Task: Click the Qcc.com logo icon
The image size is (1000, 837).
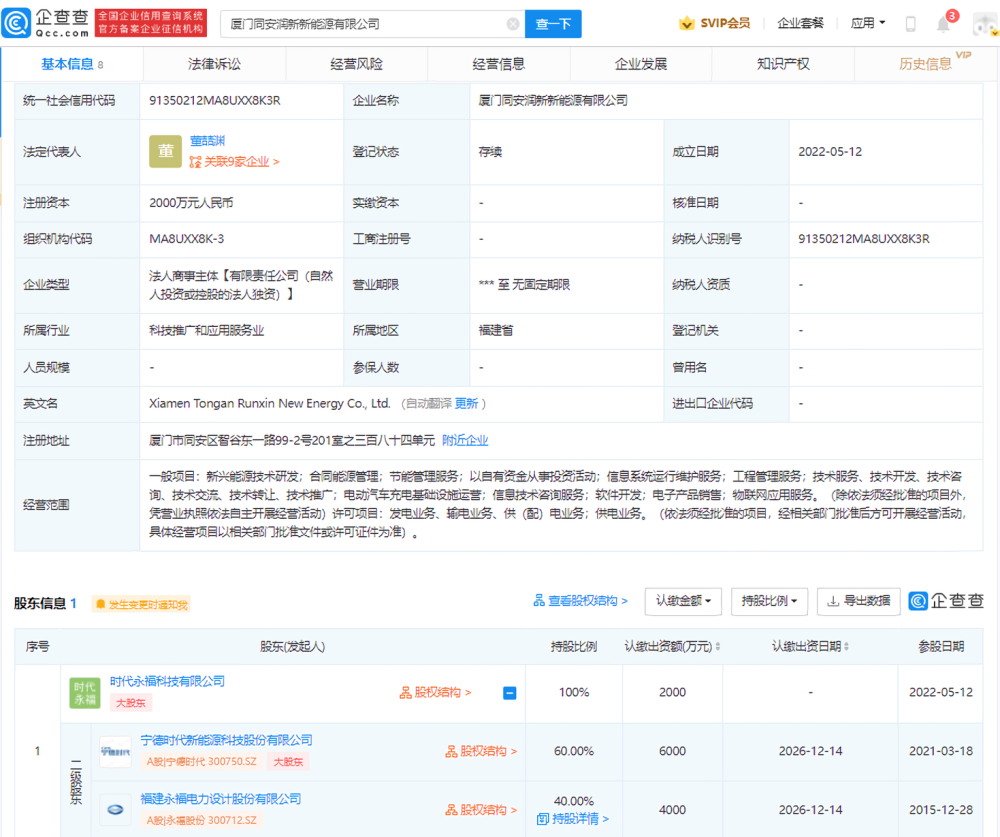Action: 16,24
